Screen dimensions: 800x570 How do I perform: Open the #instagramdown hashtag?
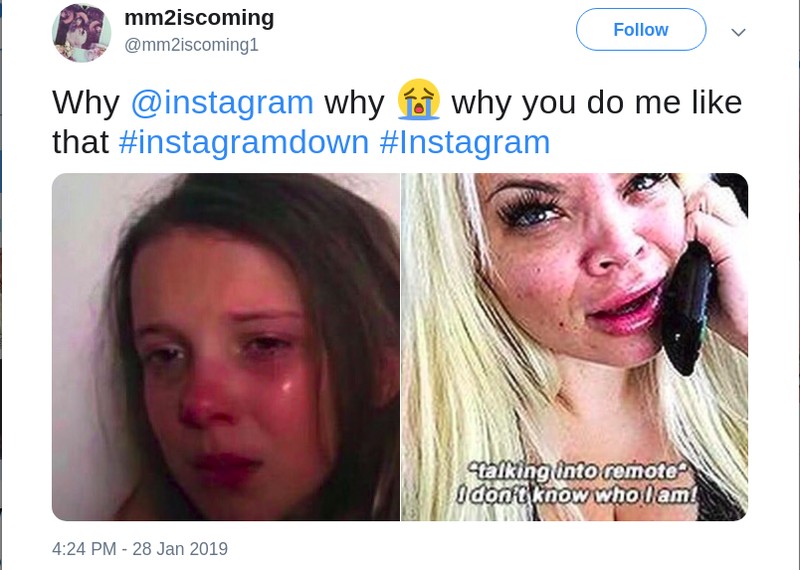click(x=243, y=142)
